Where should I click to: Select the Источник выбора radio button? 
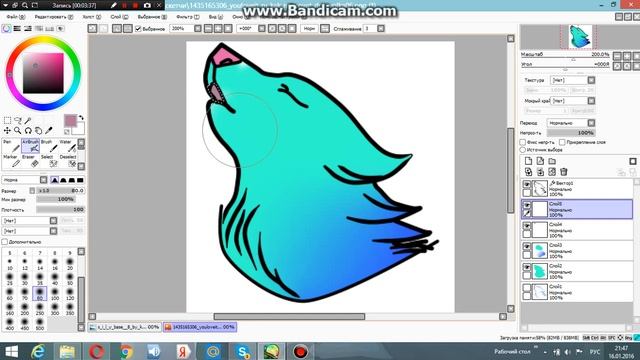coord(522,149)
